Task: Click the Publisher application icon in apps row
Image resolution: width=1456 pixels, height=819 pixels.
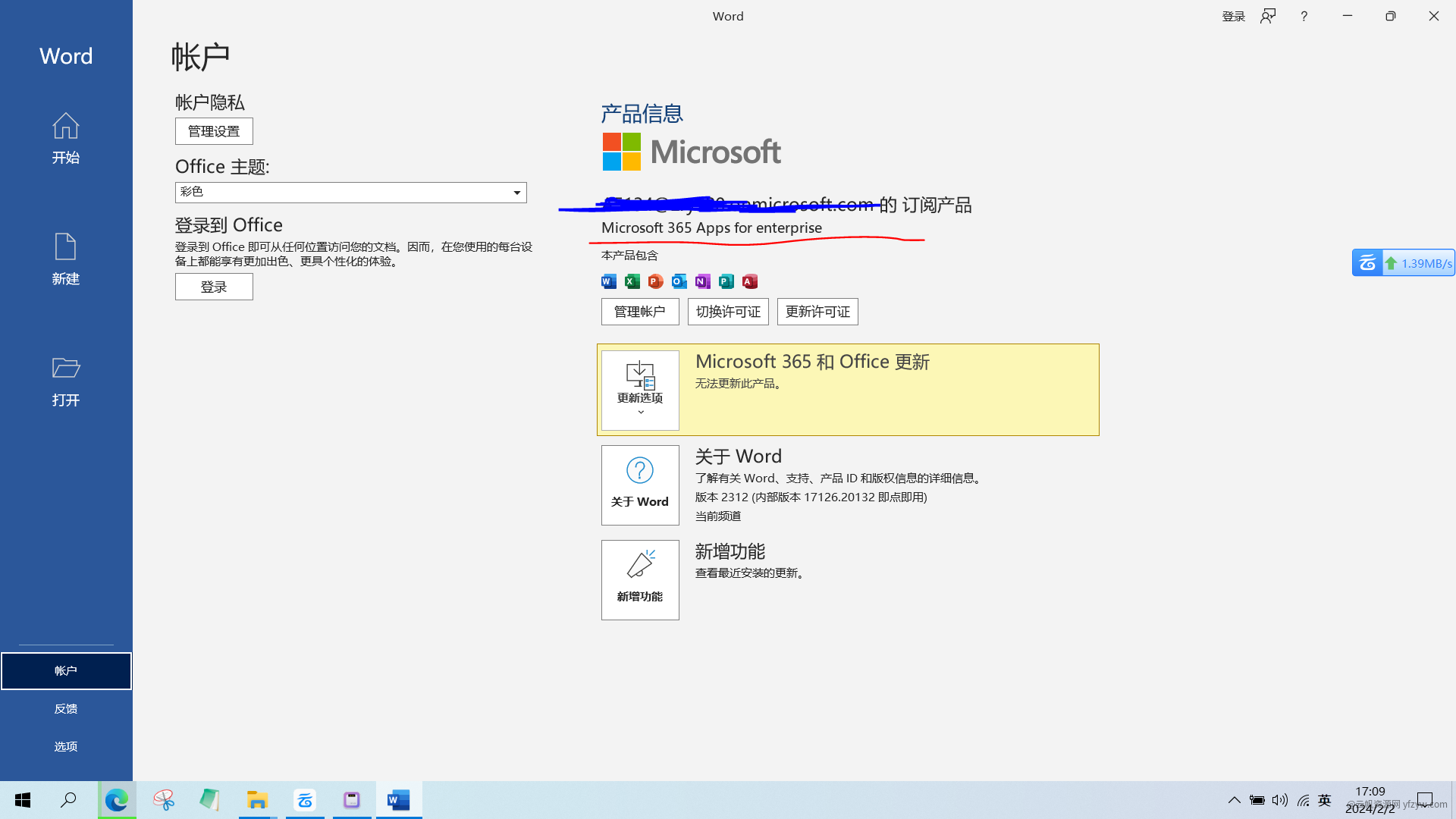Action: 725,281
